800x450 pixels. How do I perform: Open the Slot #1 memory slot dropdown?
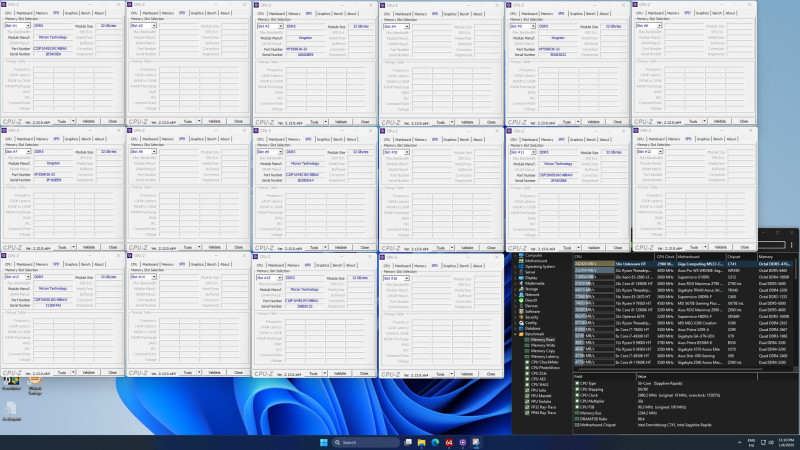click(x=28, y=26)
